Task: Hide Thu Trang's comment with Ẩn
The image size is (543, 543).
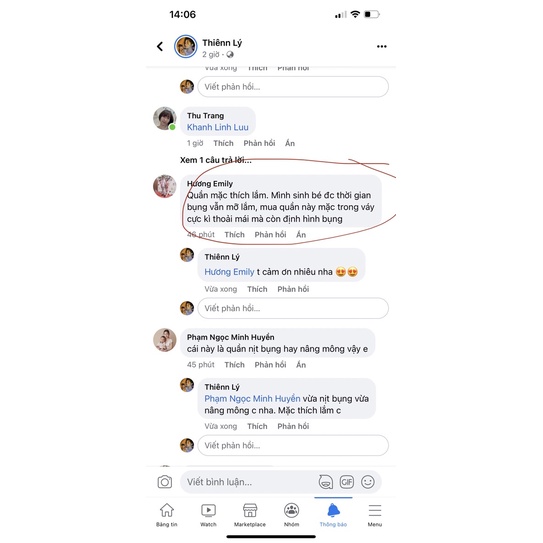Action: 290,143
